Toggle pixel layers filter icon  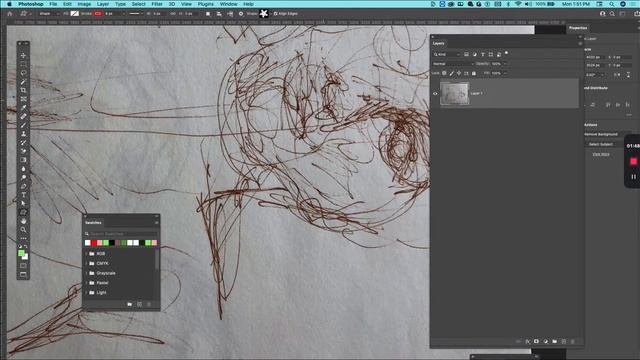coord(466,54)
